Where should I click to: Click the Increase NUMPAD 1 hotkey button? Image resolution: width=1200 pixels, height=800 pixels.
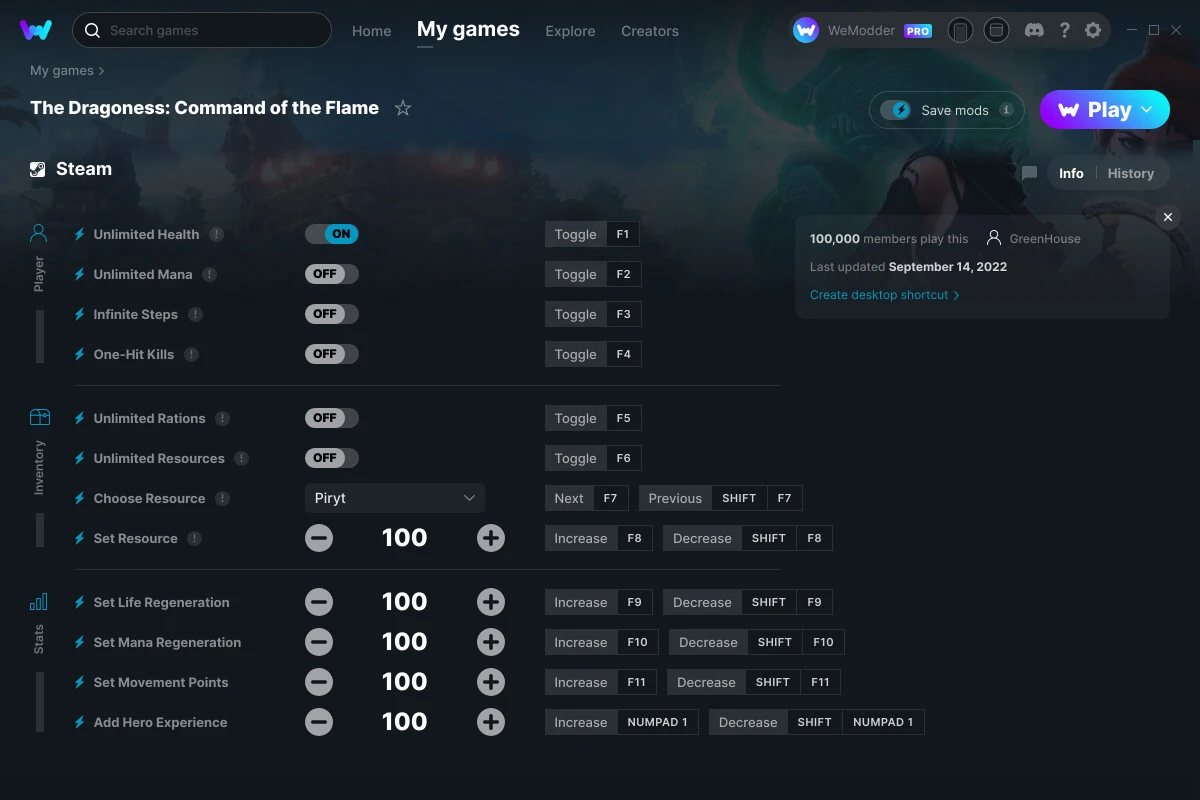pyautogui.click(x=622, y=722)
